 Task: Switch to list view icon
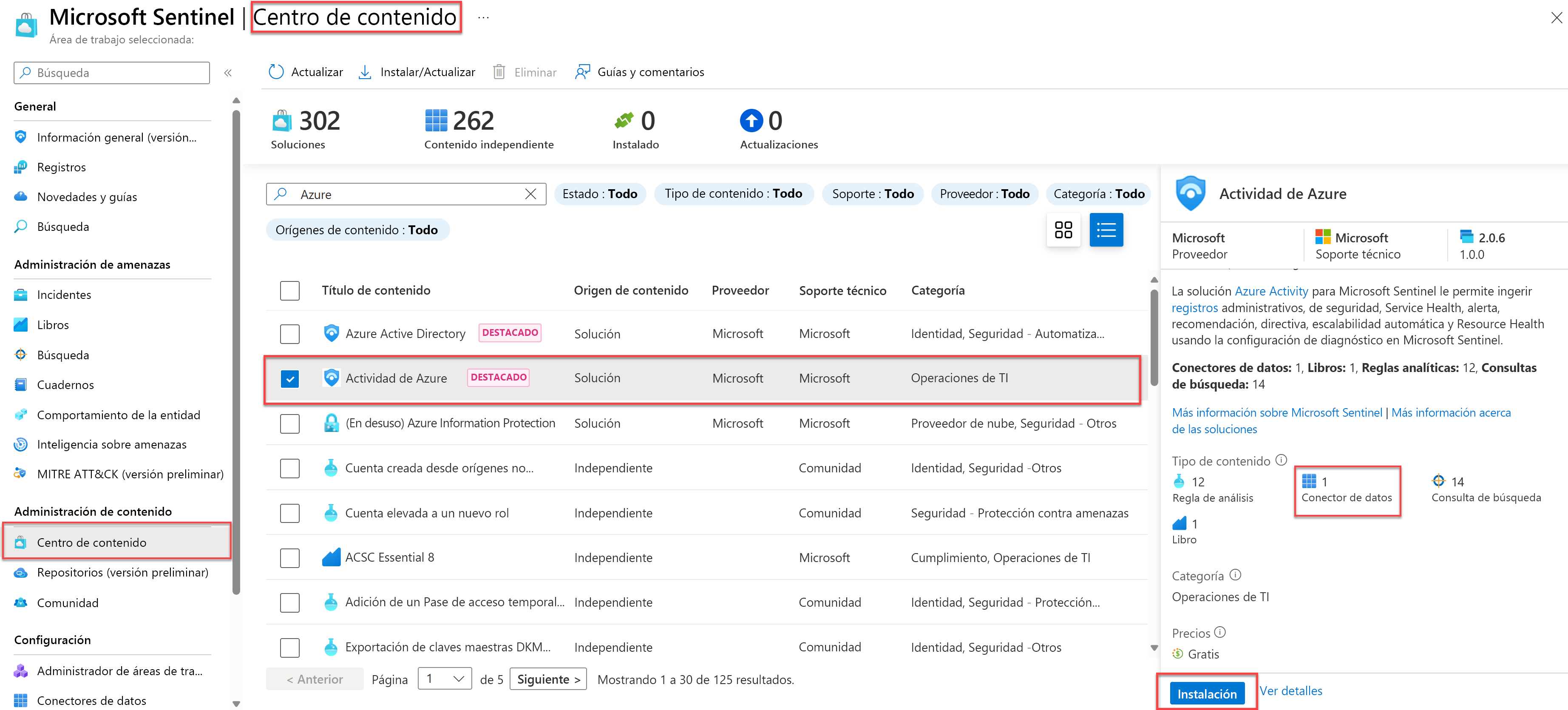tap(1106, 230)
